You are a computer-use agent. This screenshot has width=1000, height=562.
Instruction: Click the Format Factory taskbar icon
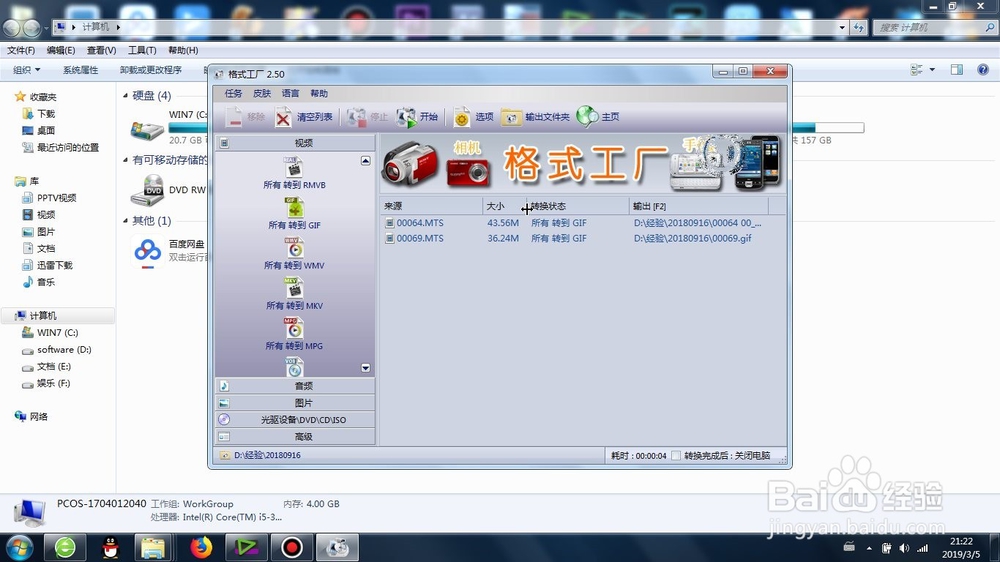click(337, 547)
